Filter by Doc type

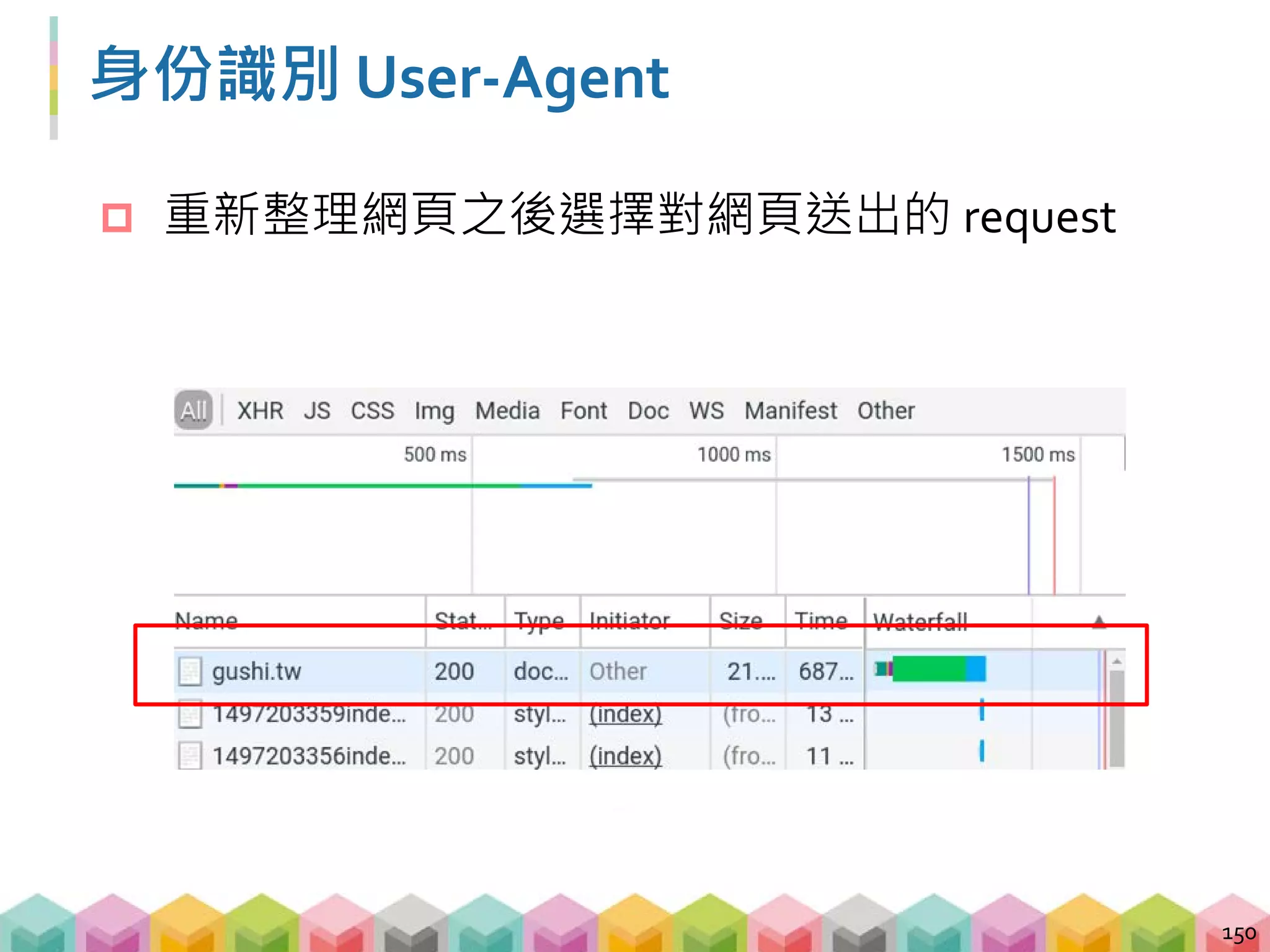[x=648, y=410]
